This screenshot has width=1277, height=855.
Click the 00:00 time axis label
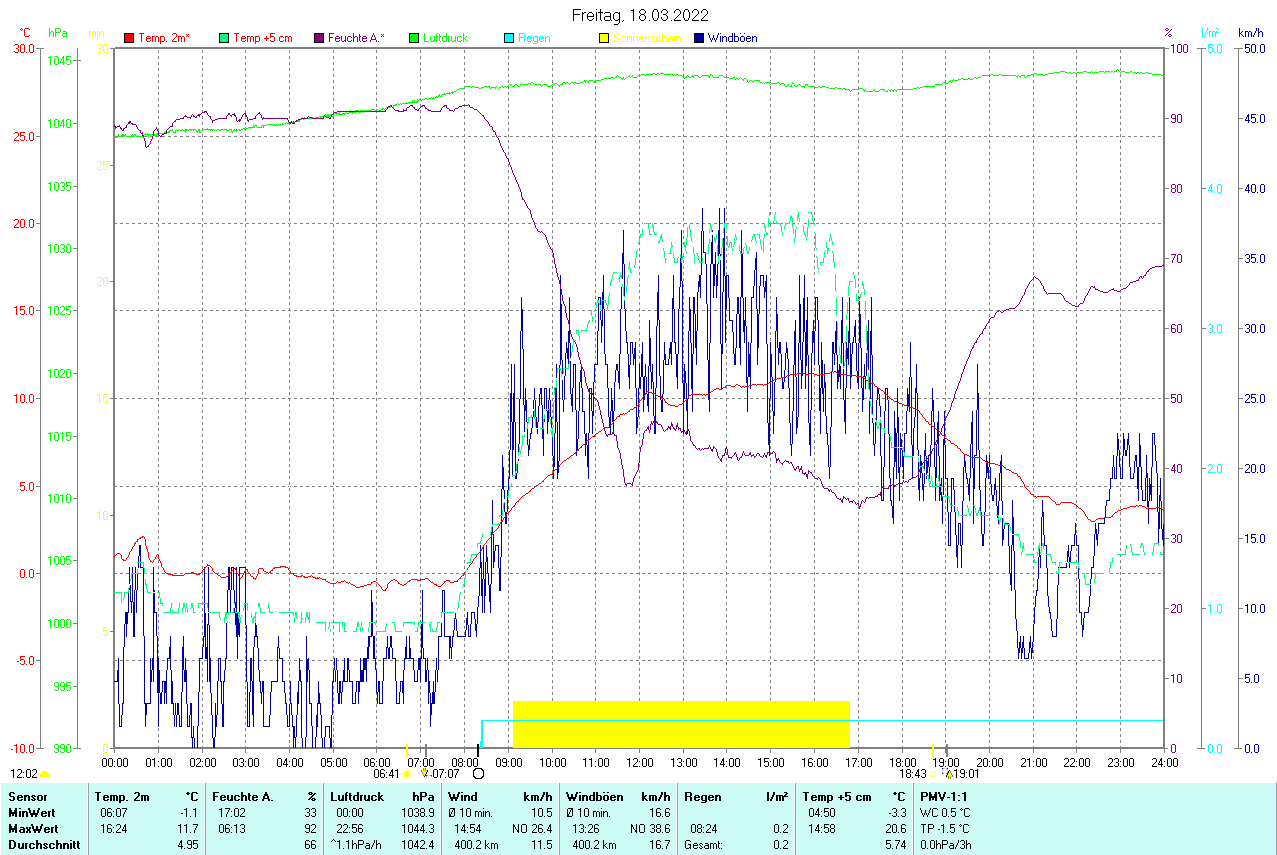[x=115, y=762]
